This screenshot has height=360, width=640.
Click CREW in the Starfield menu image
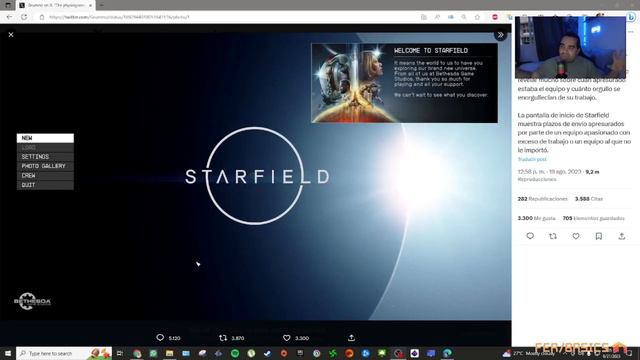point(45,176)
